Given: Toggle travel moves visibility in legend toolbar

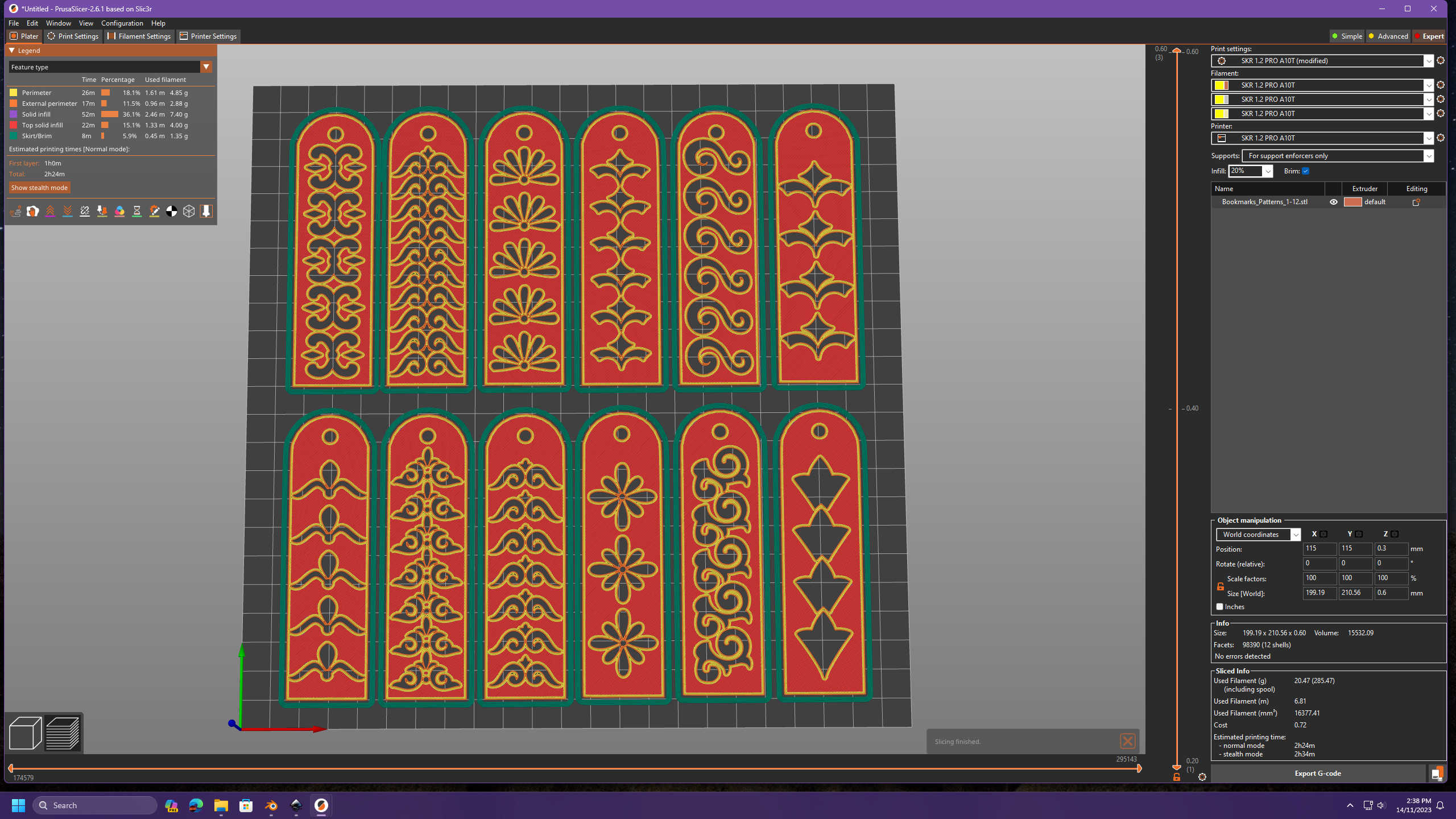Looking at the screenshot, I should pos(15,211).
